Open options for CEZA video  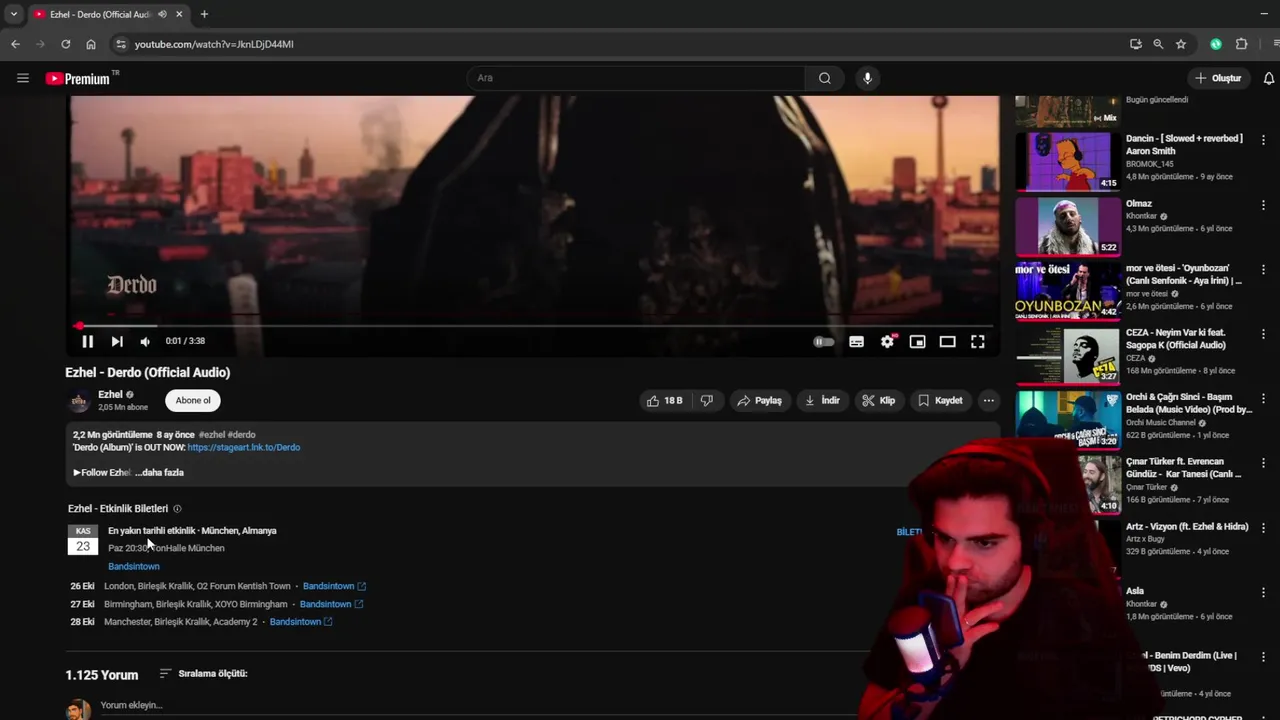click(x=1263, y=334)
